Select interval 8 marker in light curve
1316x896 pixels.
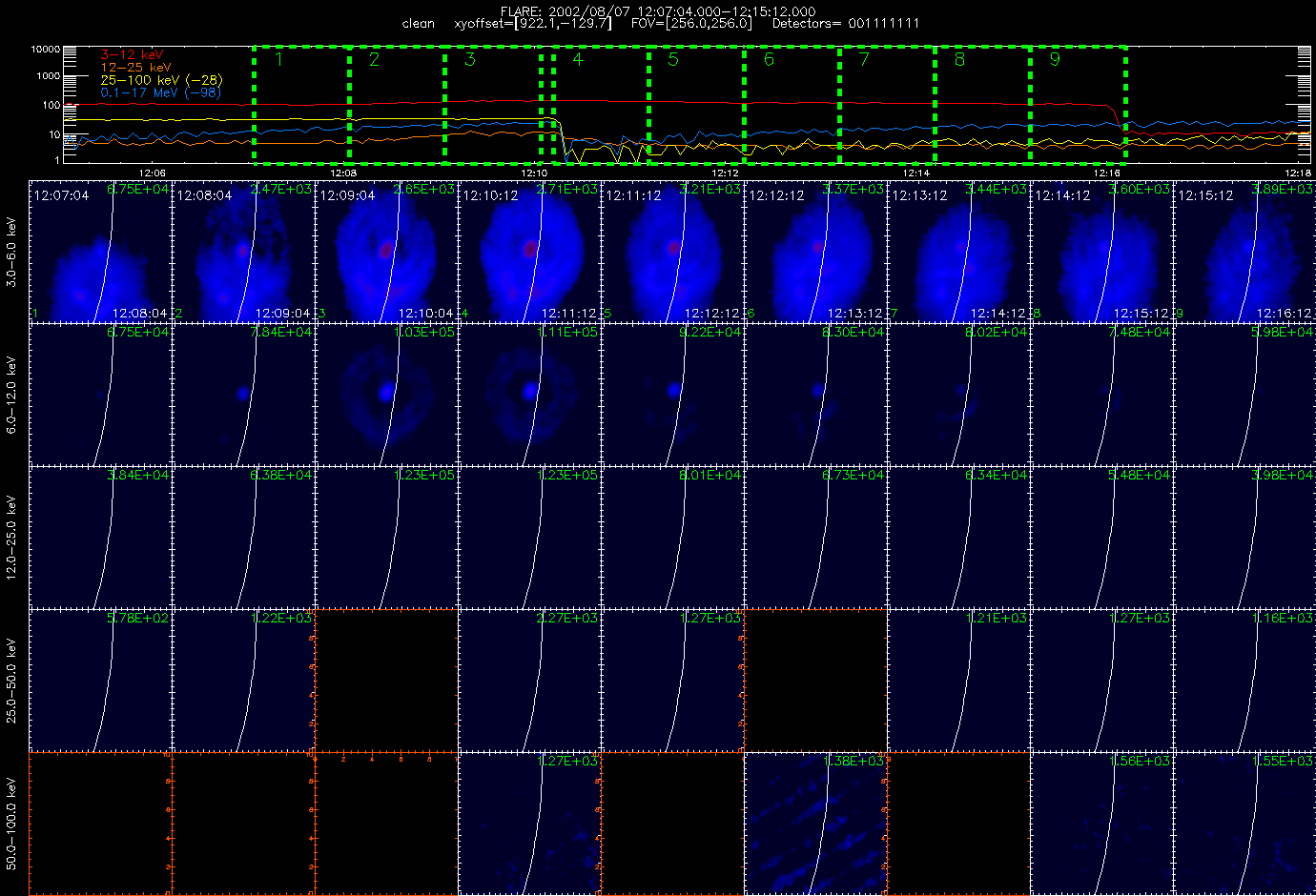point(959,59)
